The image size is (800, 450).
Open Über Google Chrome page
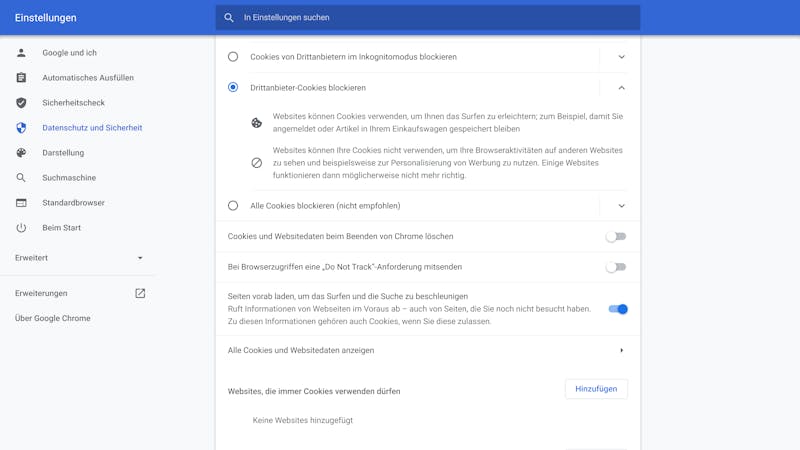pyautogui.click(x=53, y=318)
